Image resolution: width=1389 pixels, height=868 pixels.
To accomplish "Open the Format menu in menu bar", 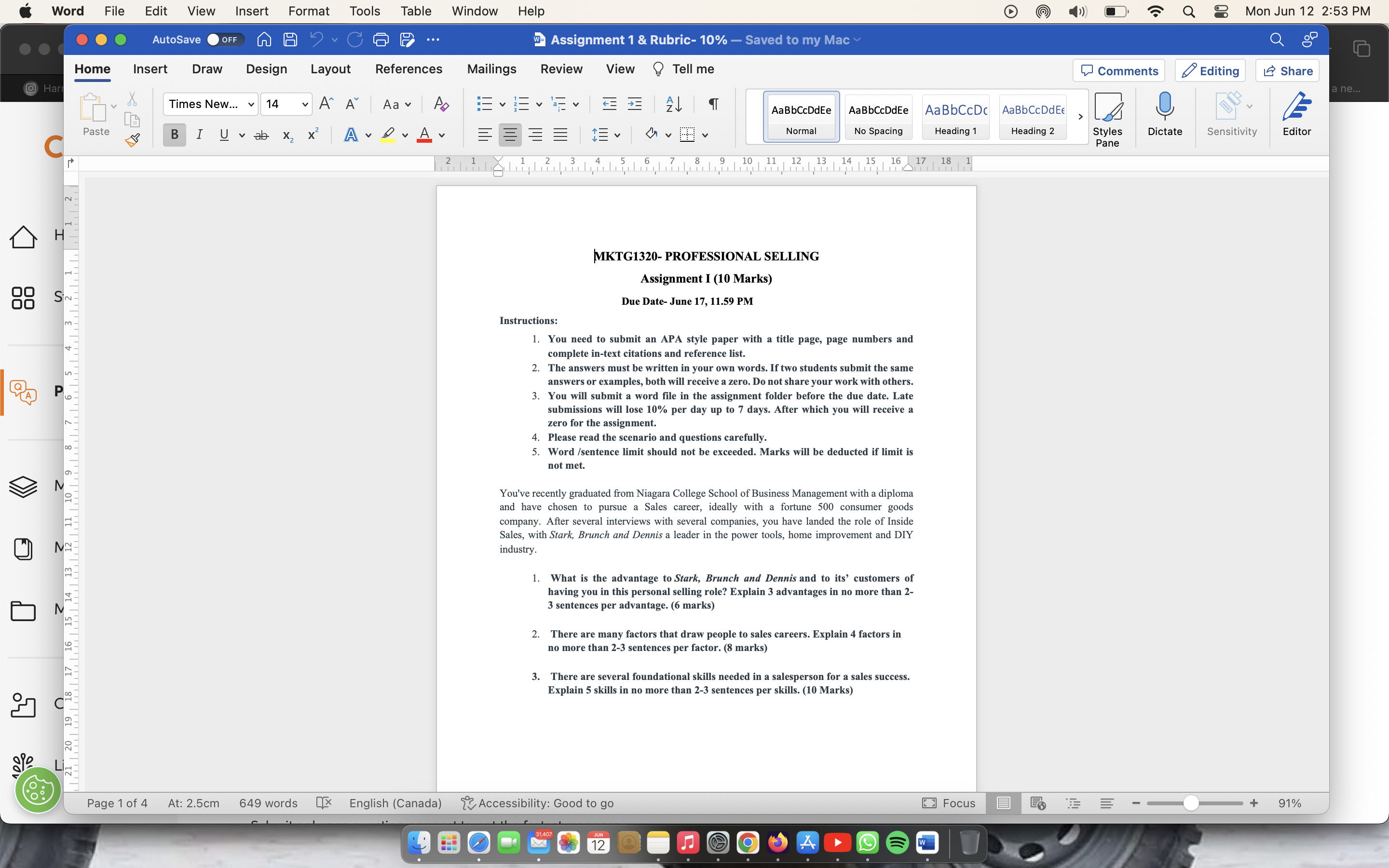I will pos(309,11).
